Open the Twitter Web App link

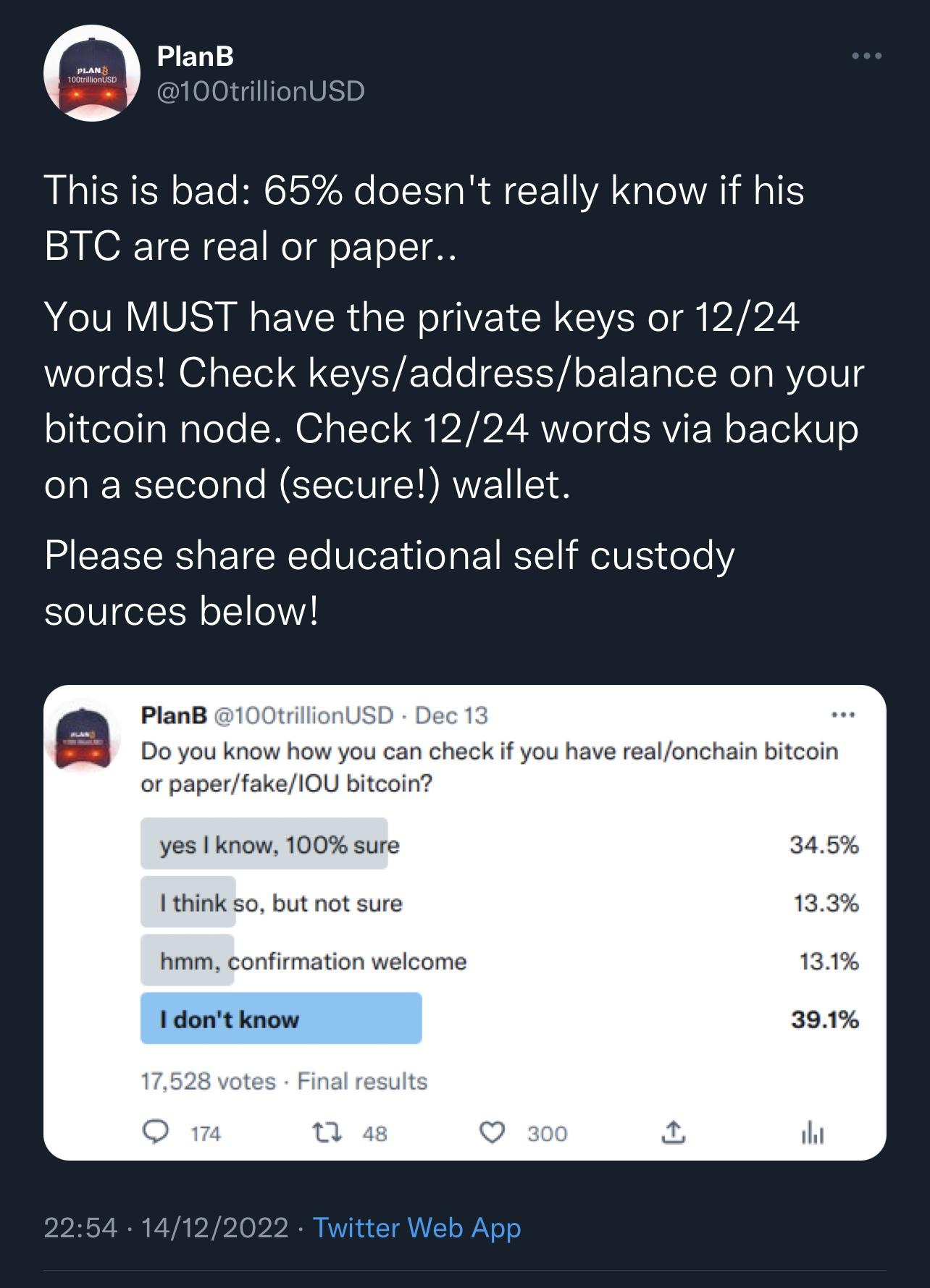(417, 1228)
